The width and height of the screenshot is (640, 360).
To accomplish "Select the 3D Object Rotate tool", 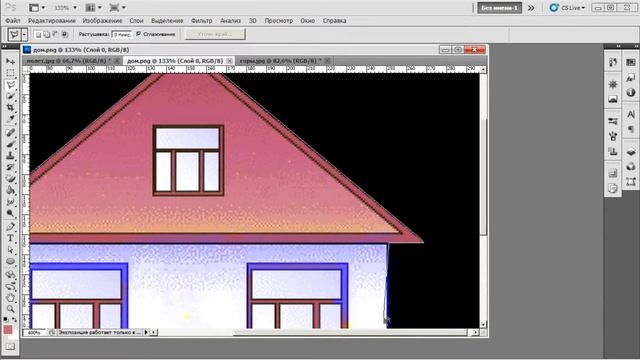I will pyautogui.click(x=11, y=274).
